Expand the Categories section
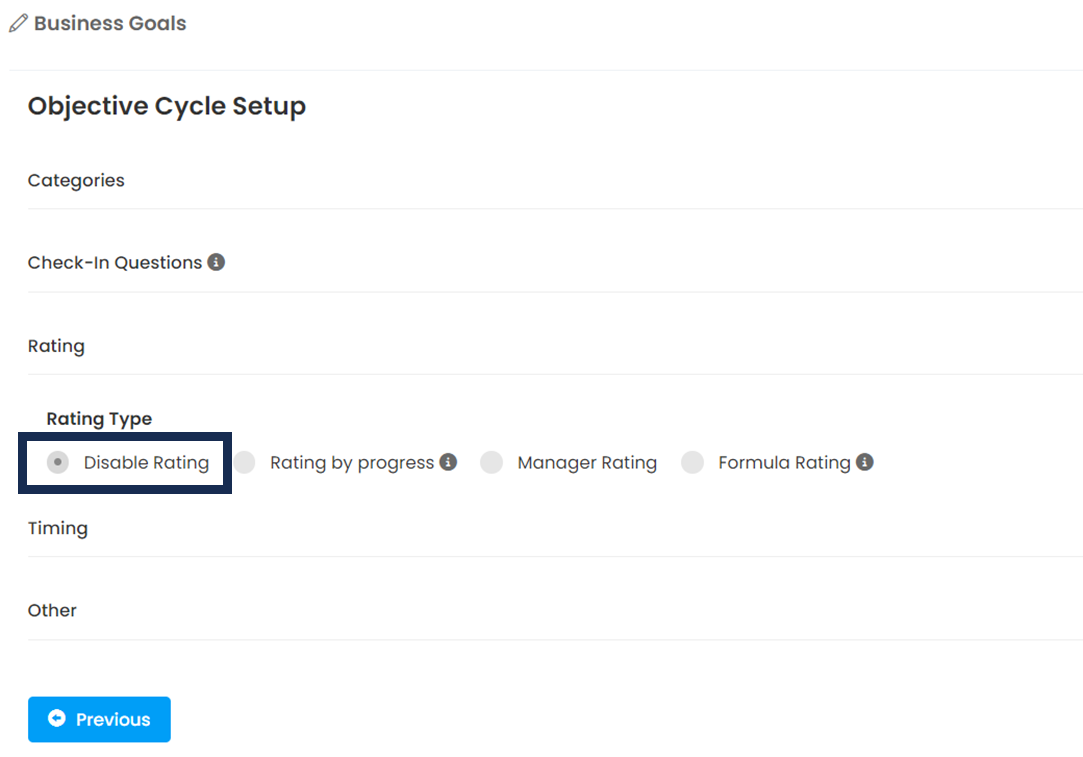 pos(76,181)
